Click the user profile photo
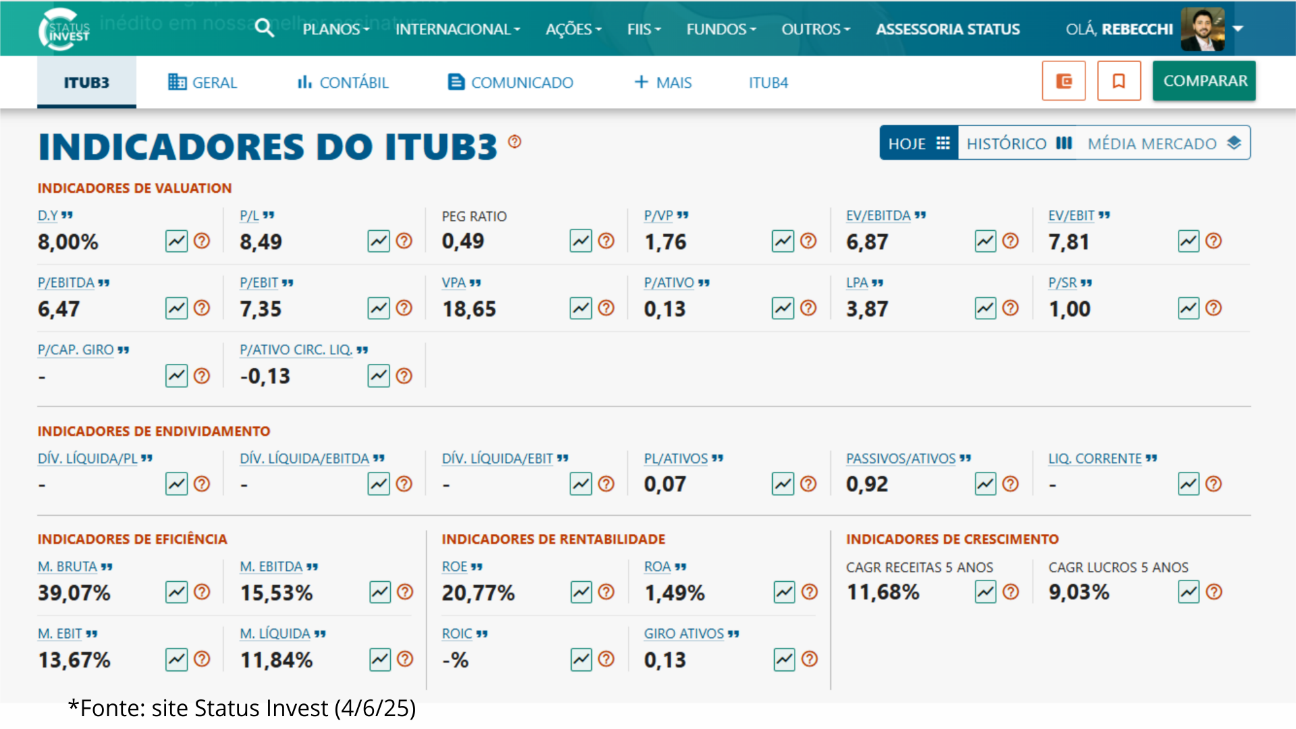The width and height of the screenshot is (1296, 729). click(1203, 29)
